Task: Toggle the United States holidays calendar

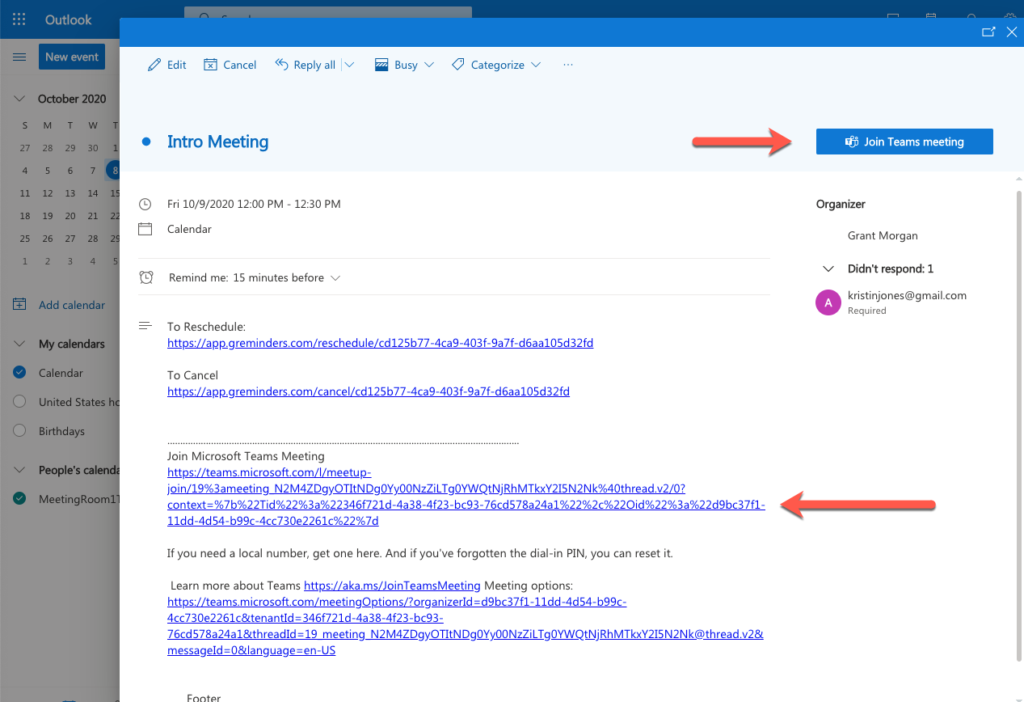Action: 20,402
